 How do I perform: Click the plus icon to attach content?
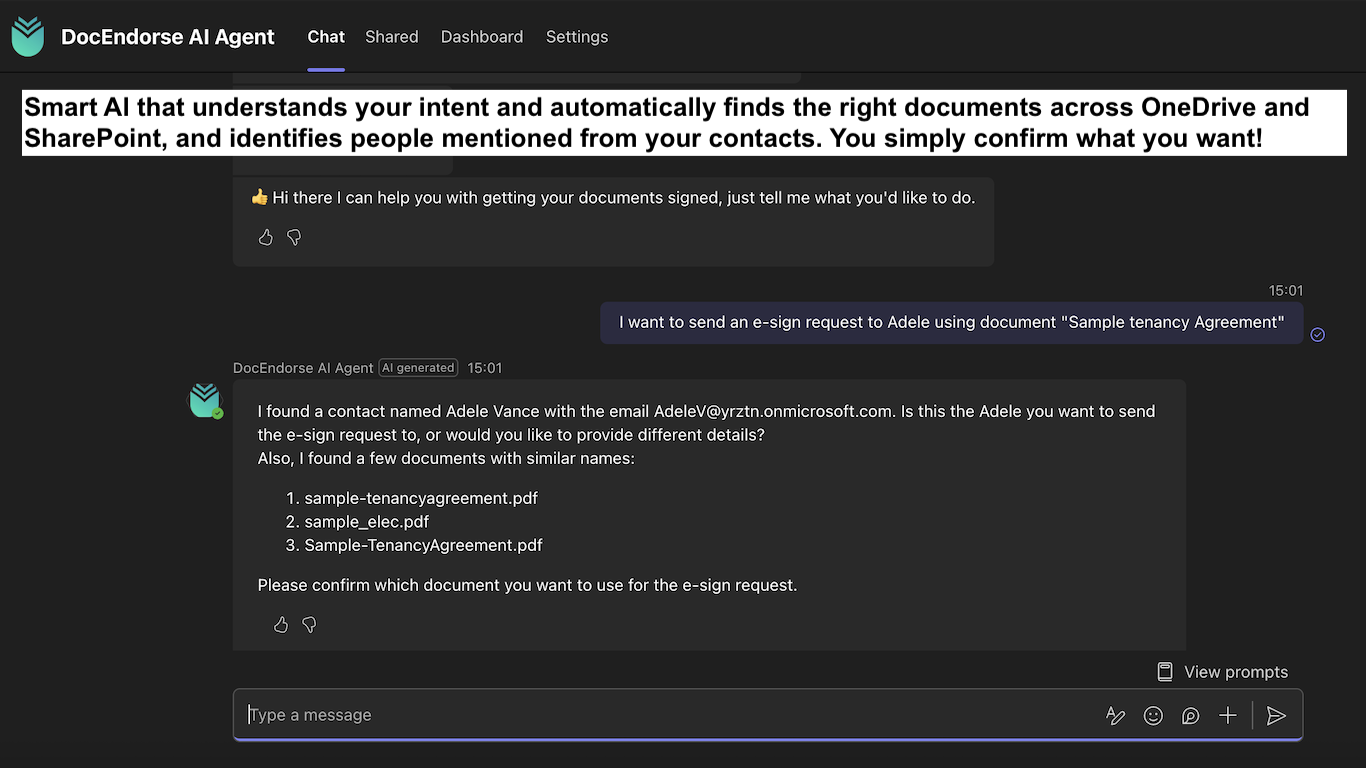1227,715
